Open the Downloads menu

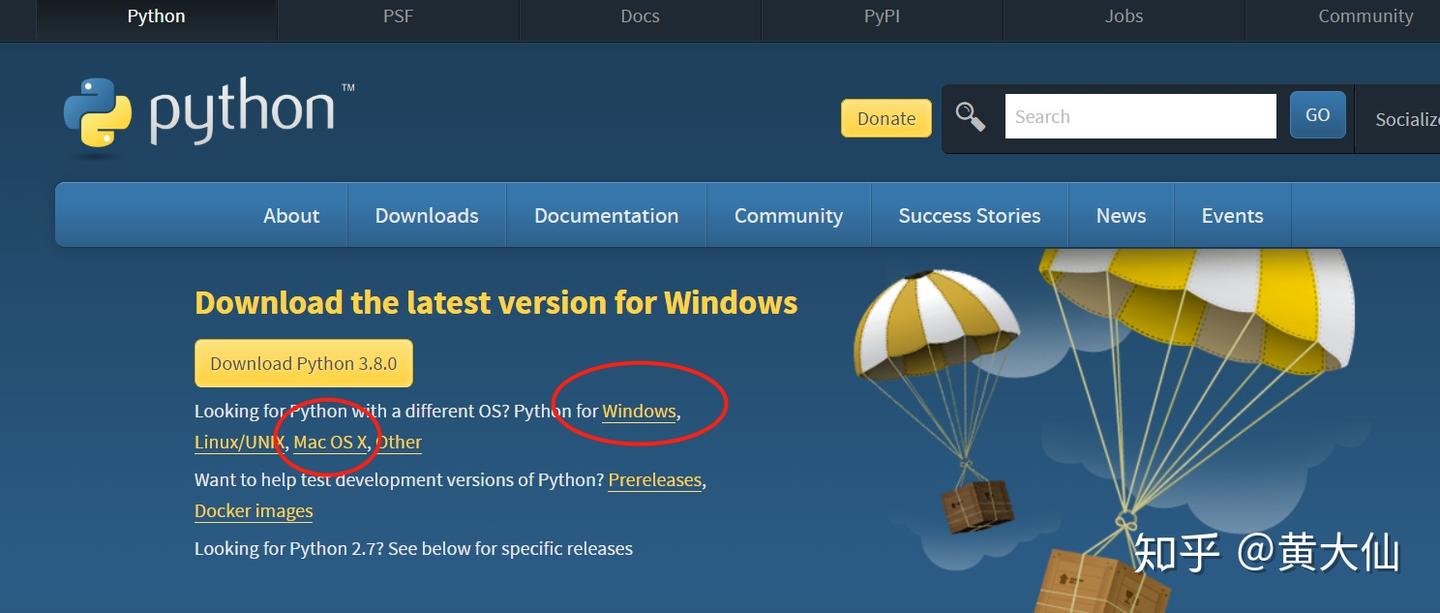tap(427, 215)
